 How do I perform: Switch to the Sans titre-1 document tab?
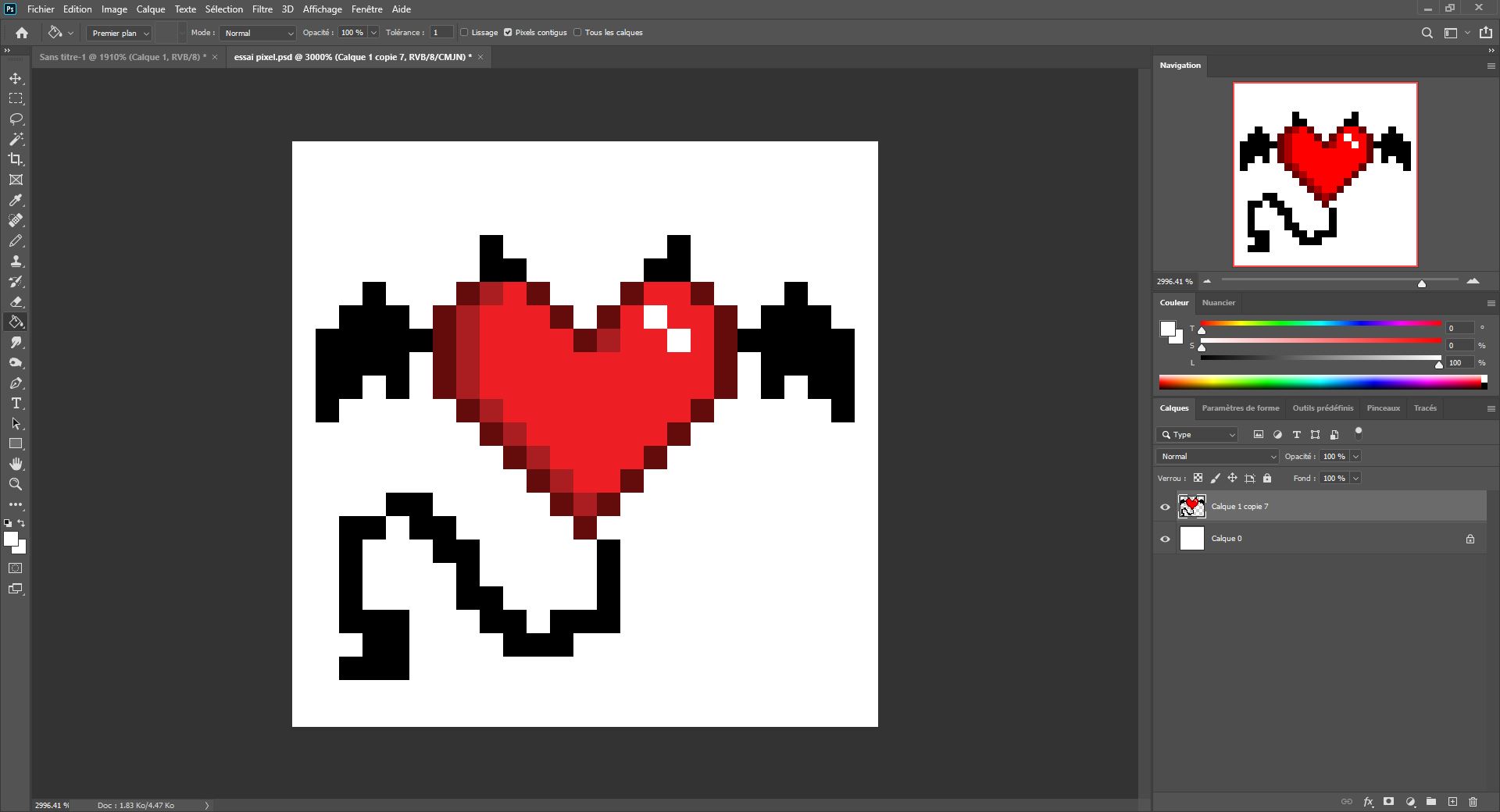(x=122, y=57)
